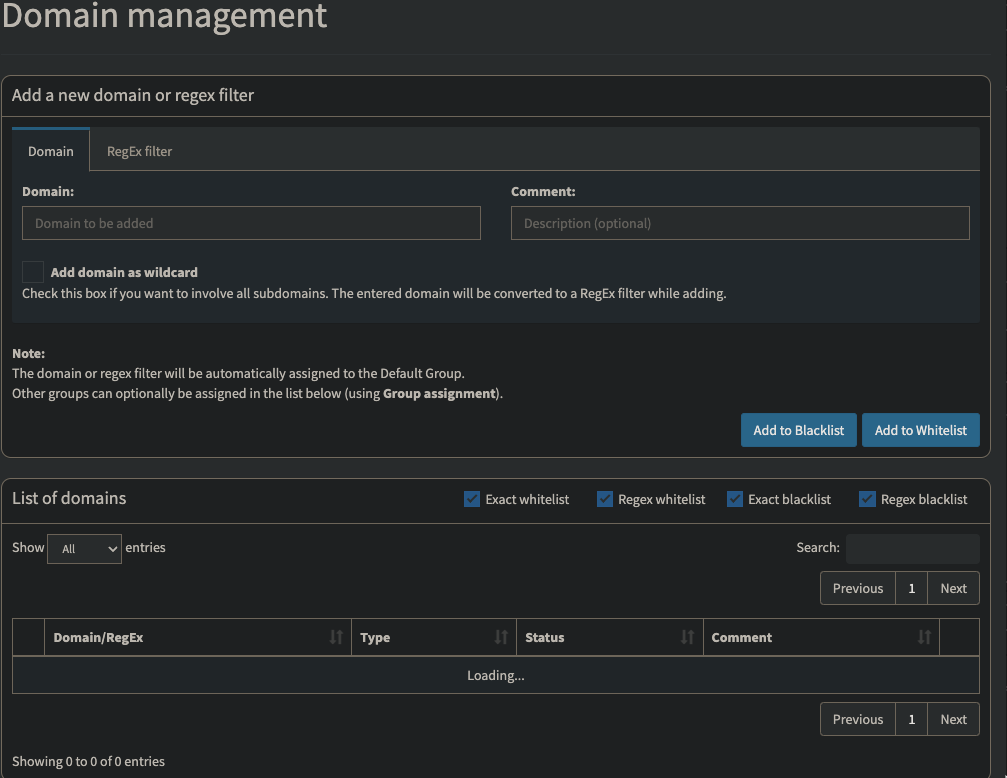Select the Domain tab
Screen dimensions: 1007x778
(x=50, y=151)
